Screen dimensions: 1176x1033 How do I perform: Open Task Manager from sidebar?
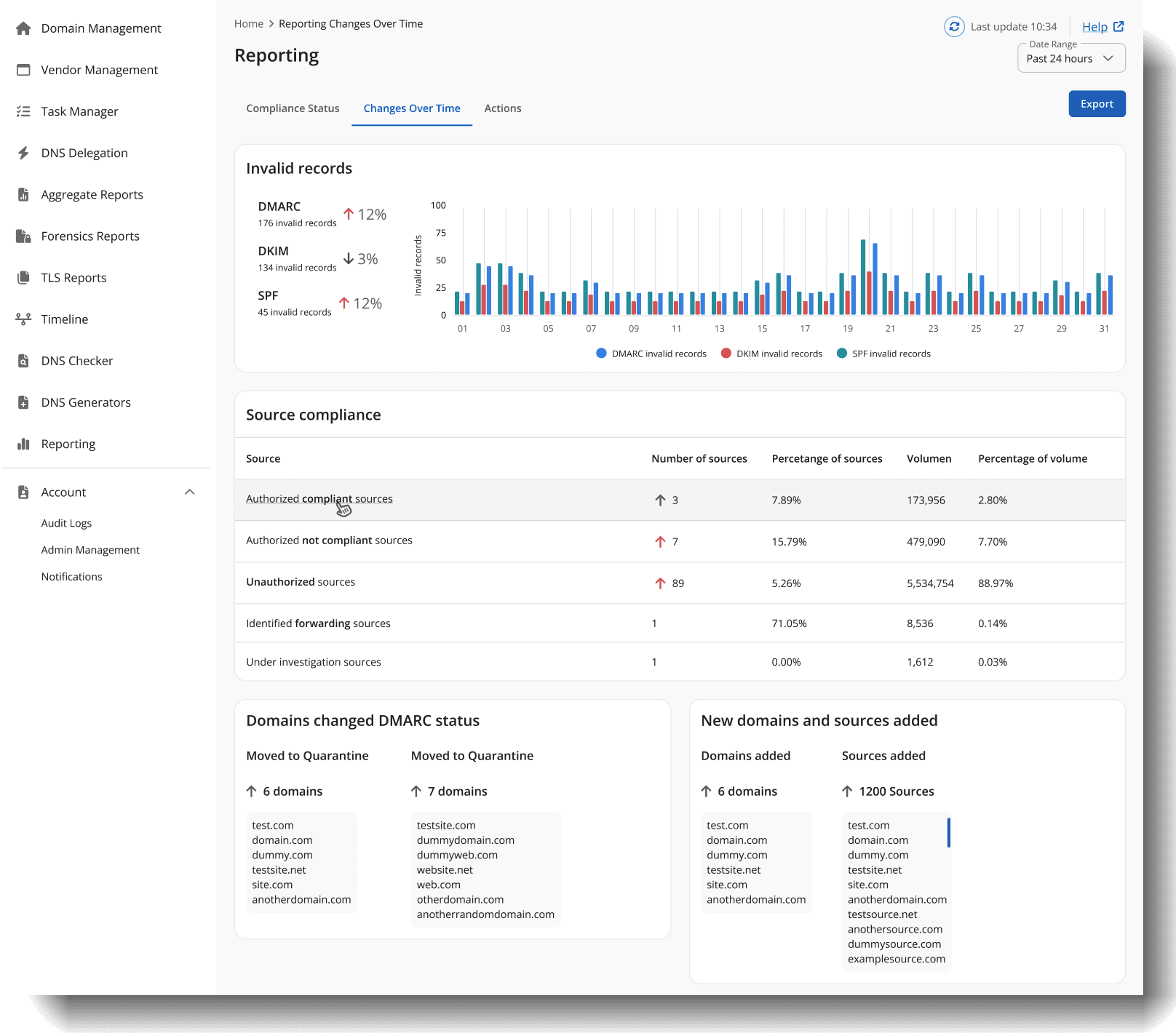[79, 111]
